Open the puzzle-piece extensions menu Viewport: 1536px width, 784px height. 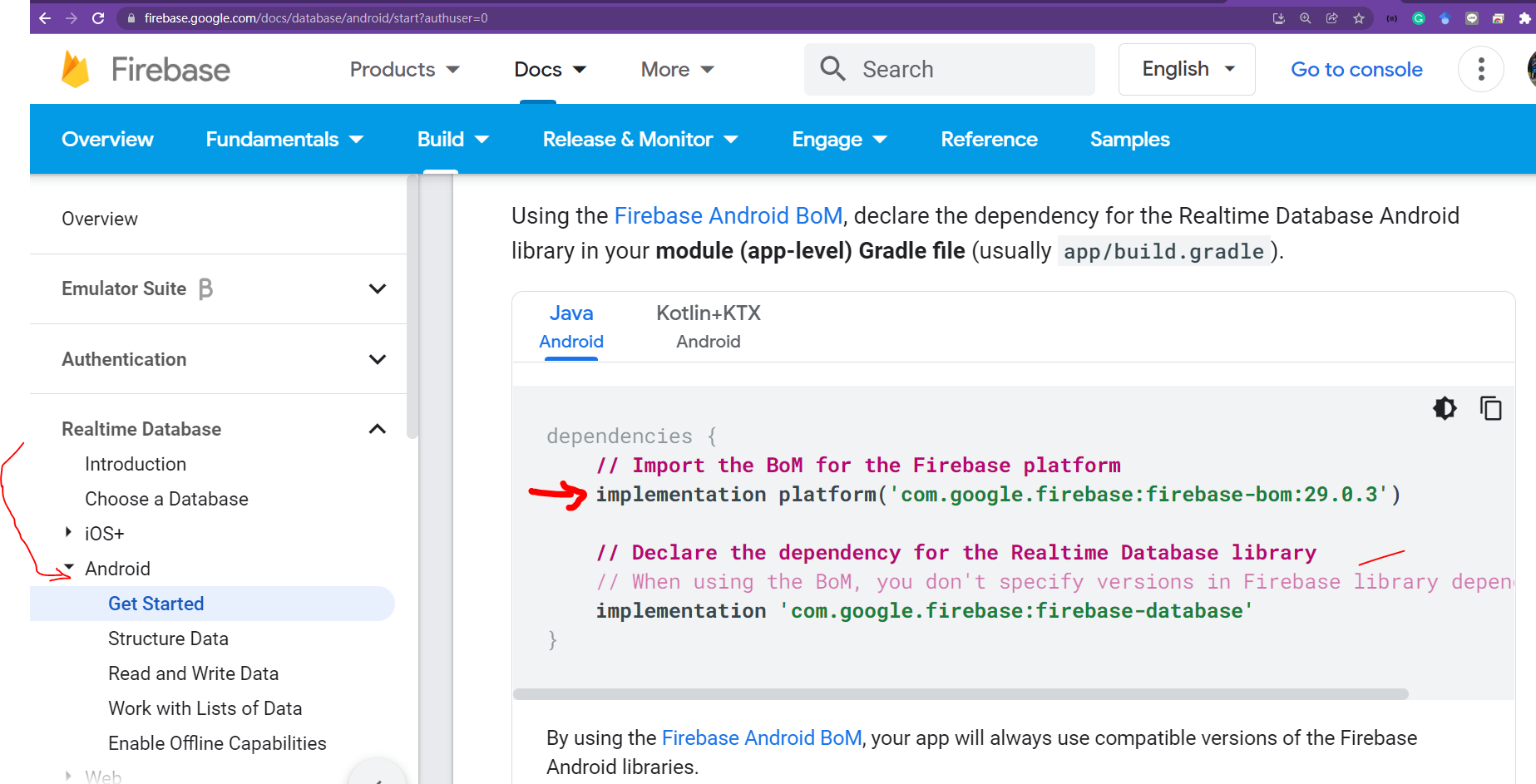(1525, 18)
